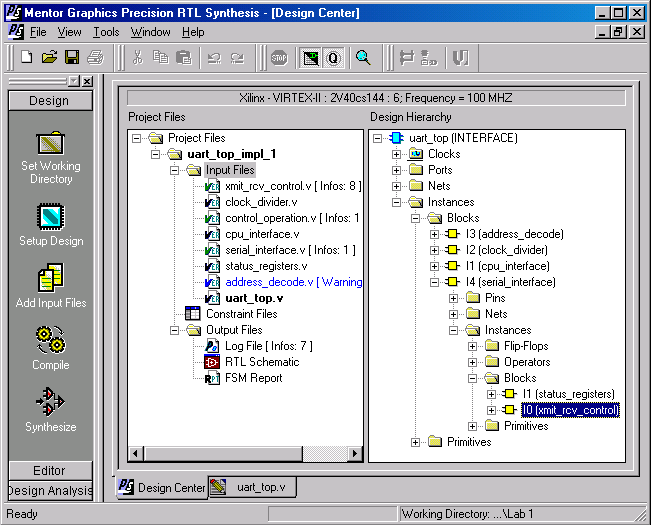Print using the printer toolbar icon

click(x=95, y=57)
